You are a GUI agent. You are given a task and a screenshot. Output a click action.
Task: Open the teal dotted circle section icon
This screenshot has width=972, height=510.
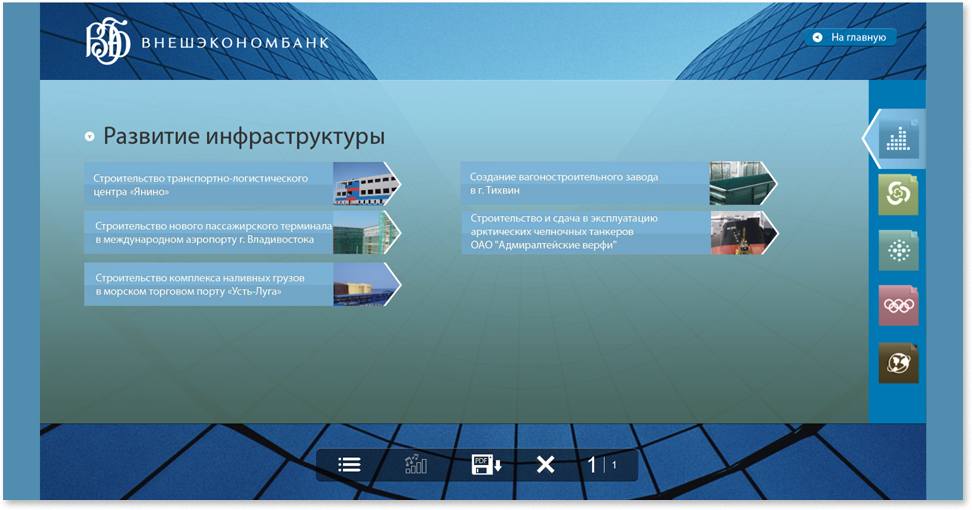click(x=898, y=250)
